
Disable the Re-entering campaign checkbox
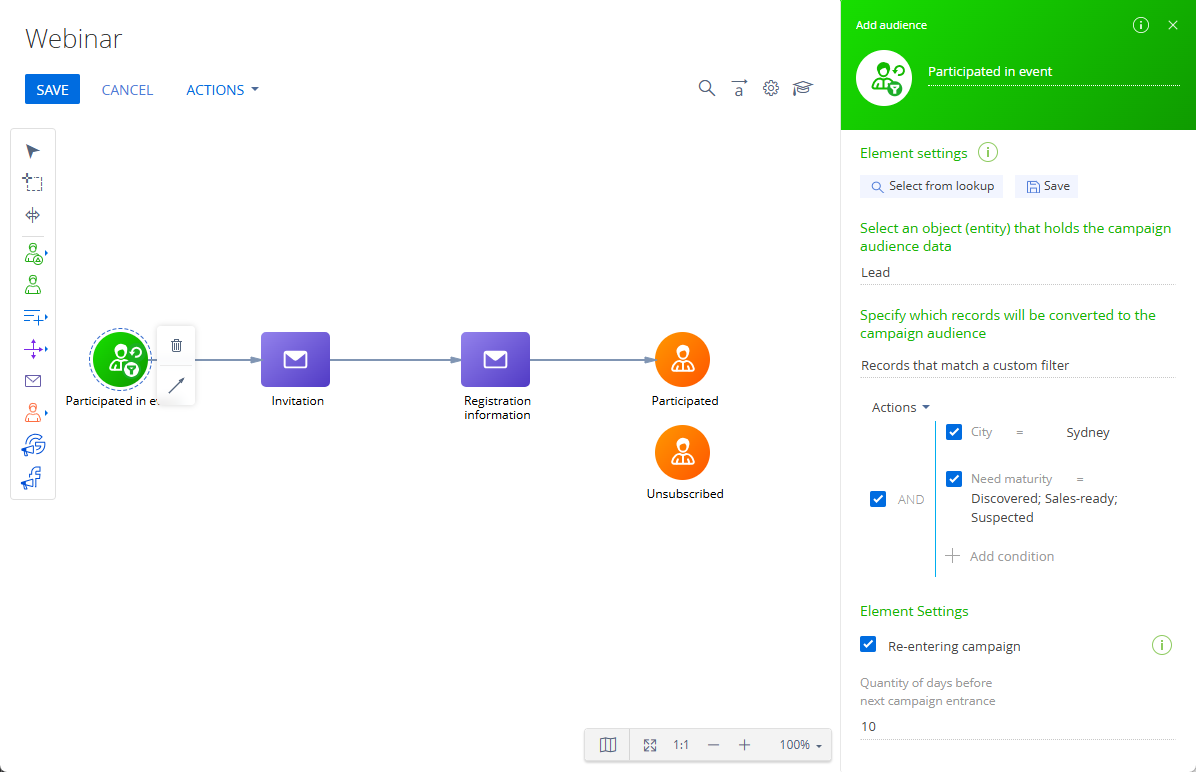pyautogui.click(x=868, y=644)
